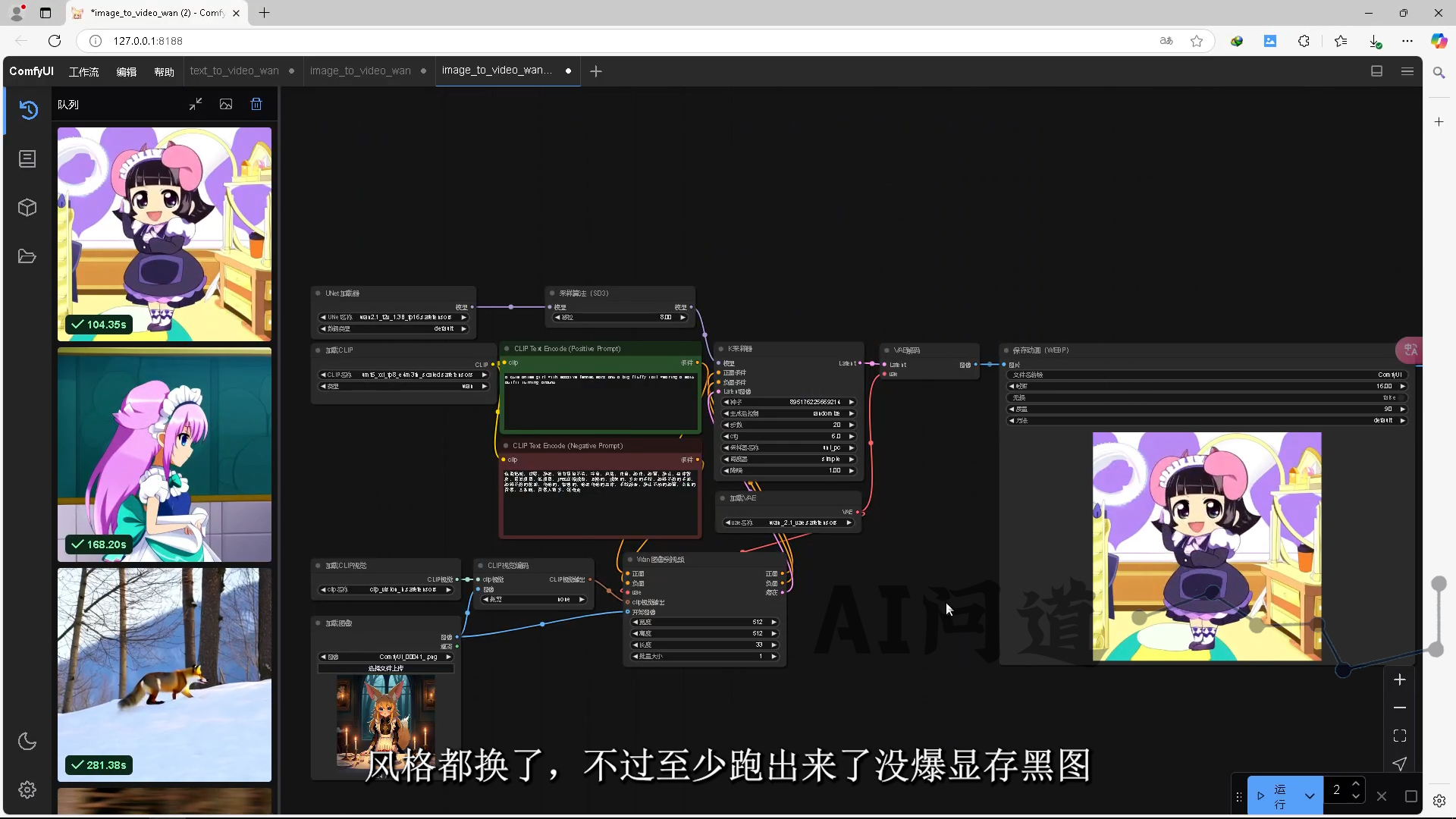This screenshot has width=1456, height=819.
Task: Switch to the text_to_video_wan tab
Action: pyautogui.click(x=234, y=71)
